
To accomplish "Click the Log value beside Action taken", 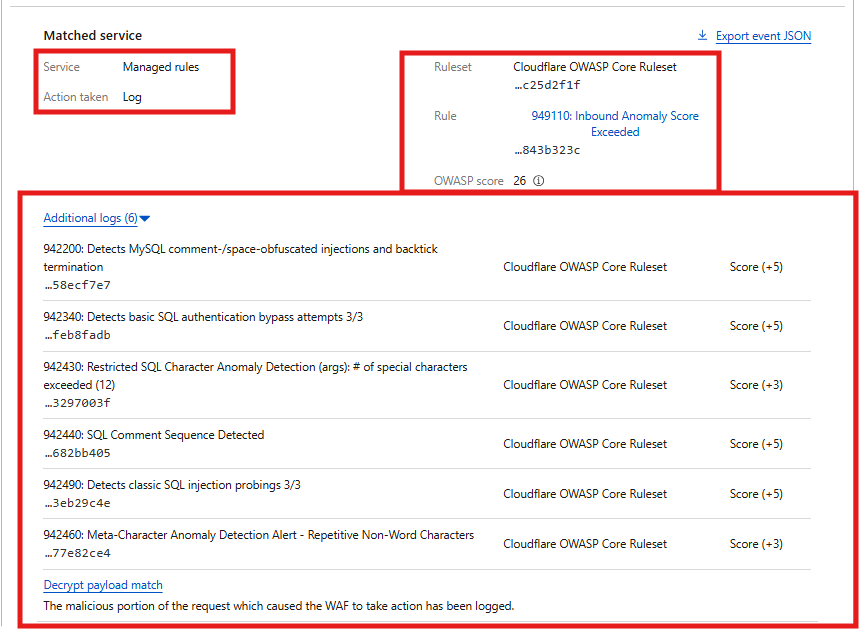I will point(132,97).
